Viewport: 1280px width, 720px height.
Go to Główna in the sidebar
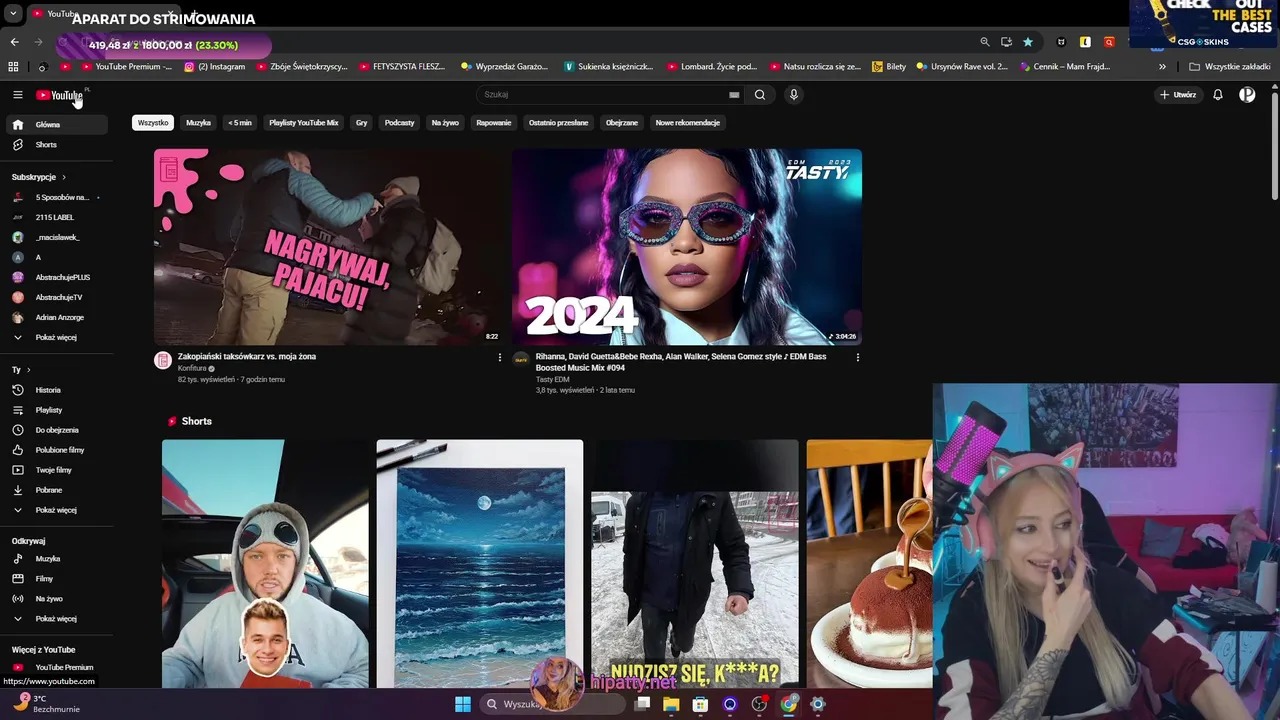55,125
